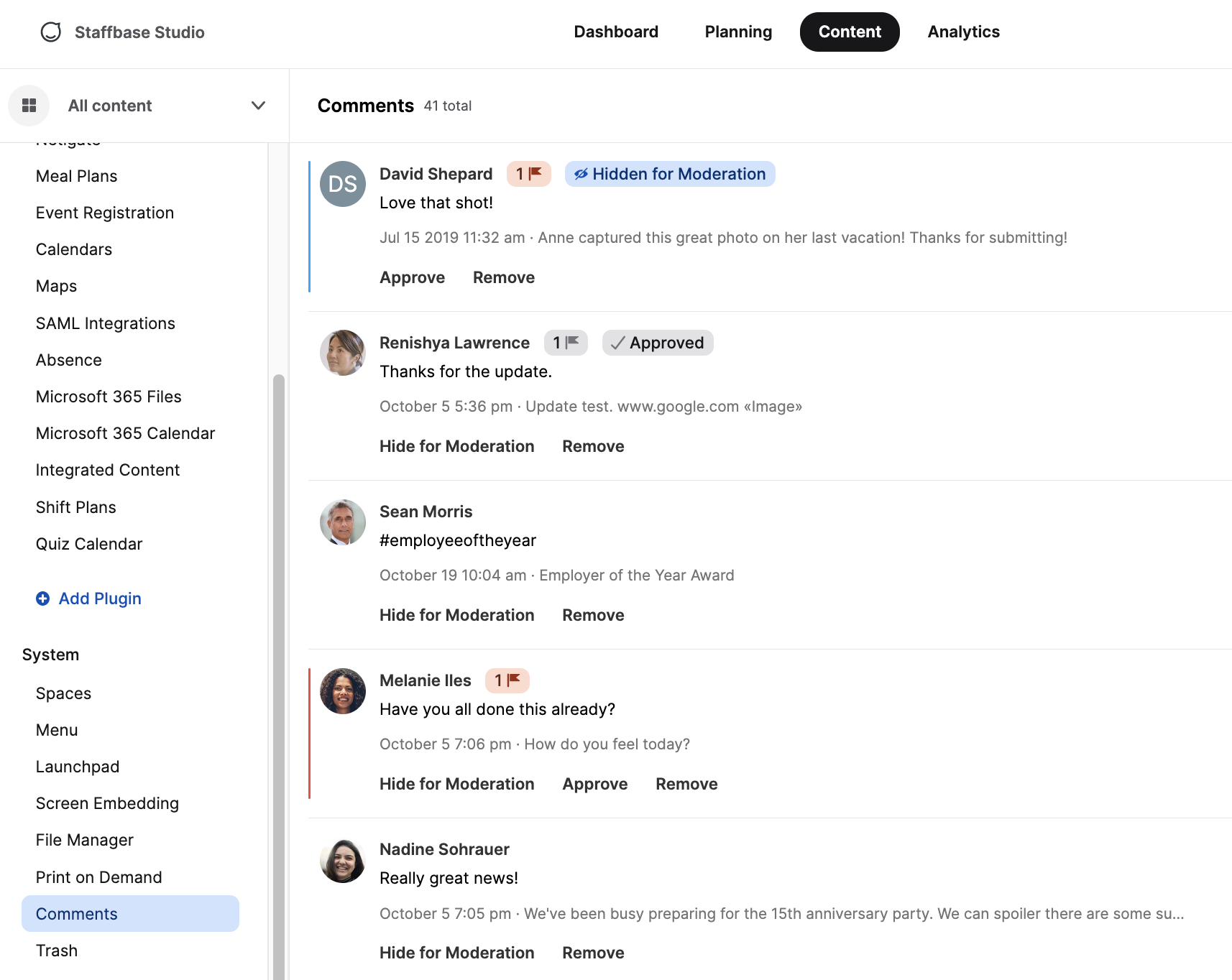Open Meal Plans in the sidebar
1232x980 pixels.
(77, 176)
